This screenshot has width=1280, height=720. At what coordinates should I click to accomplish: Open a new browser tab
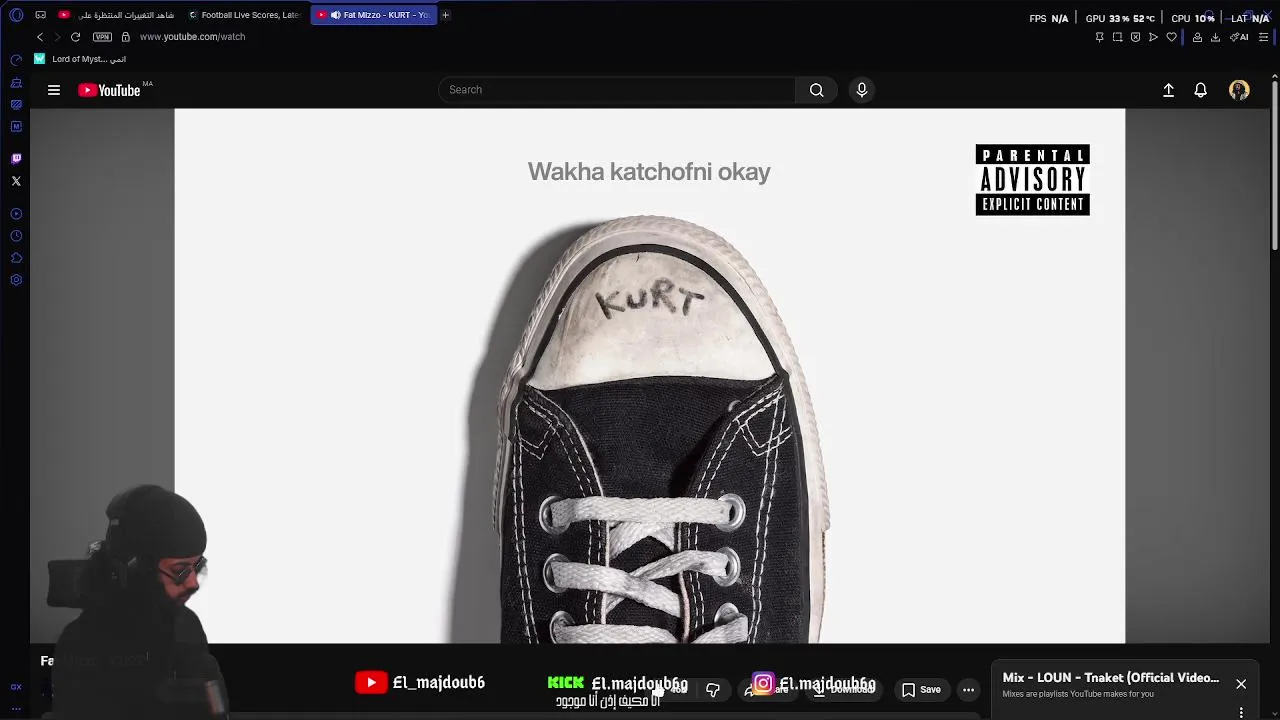446,15
